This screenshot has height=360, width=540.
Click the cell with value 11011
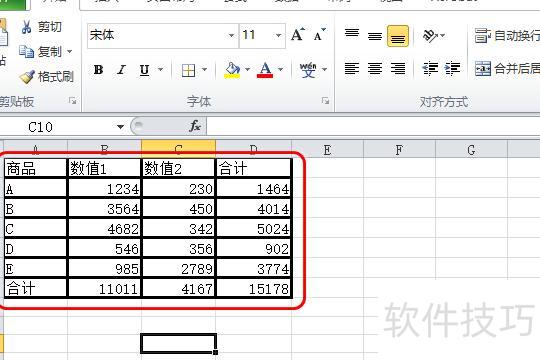[104, 288]
